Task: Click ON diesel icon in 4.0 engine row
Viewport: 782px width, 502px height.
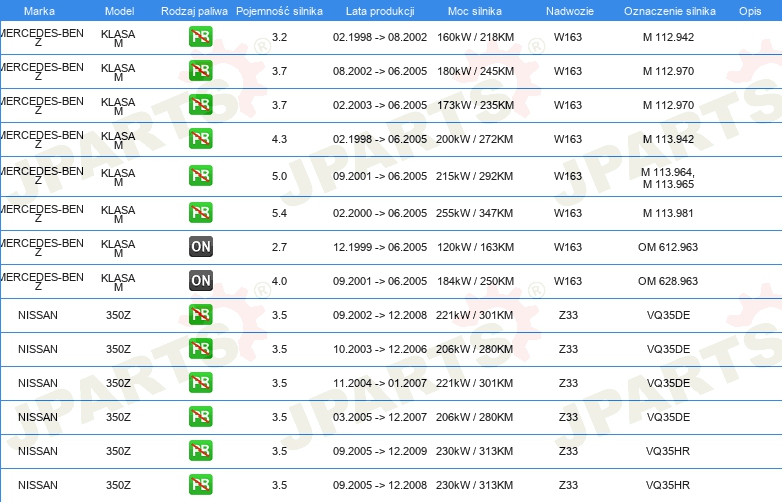Action: click(200, 280)
